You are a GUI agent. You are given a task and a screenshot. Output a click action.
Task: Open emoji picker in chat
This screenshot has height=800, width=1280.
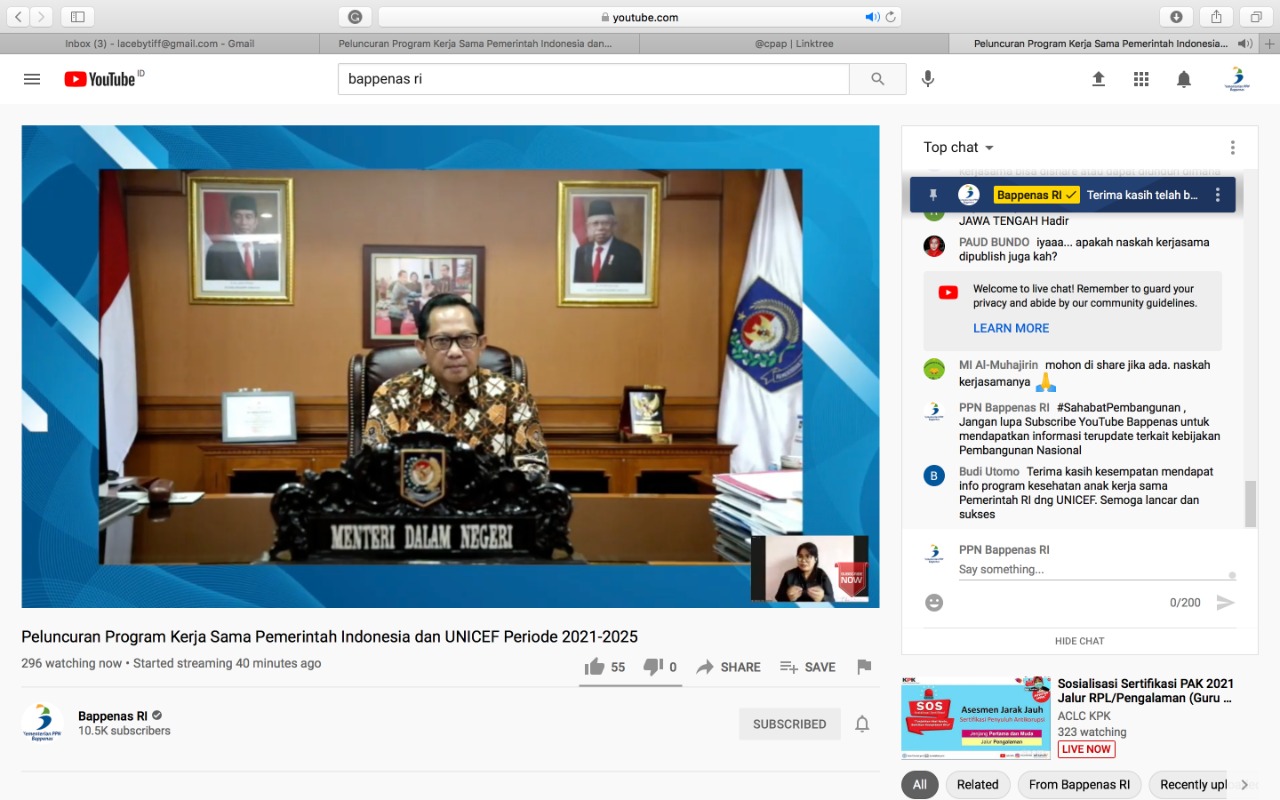[934, 603]
